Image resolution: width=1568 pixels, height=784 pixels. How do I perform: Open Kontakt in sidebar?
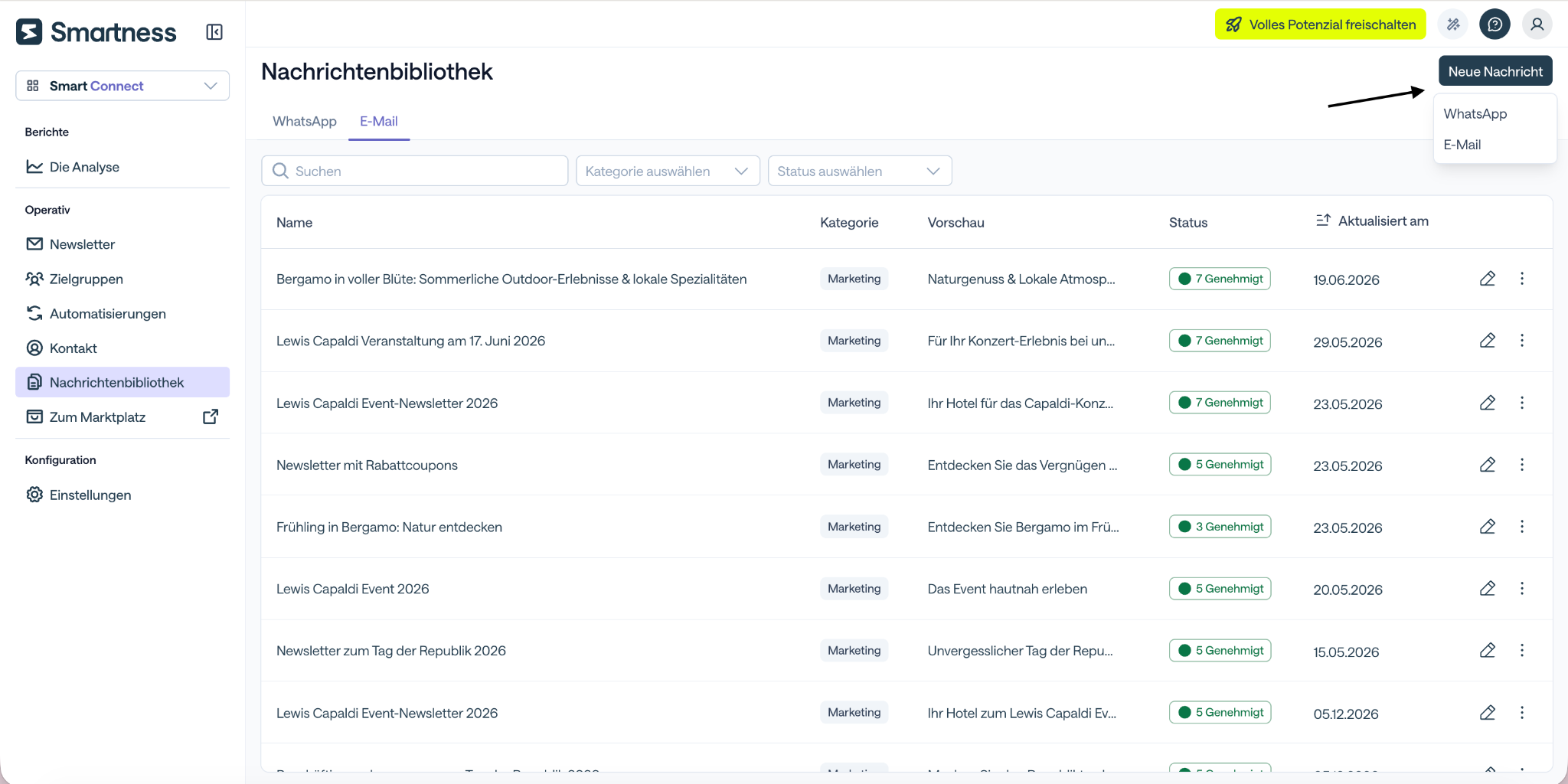coord(122,348)
